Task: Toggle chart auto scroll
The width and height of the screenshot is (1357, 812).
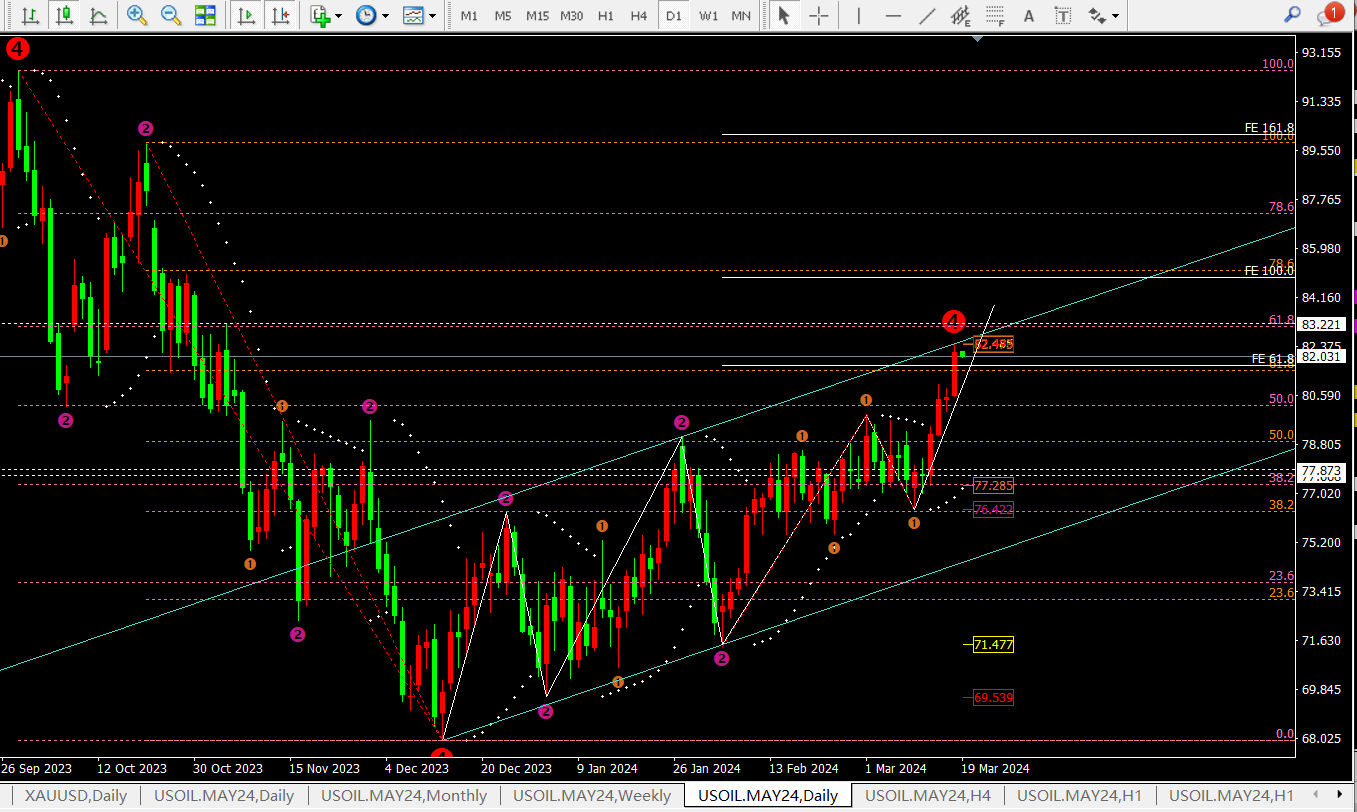Action: click(x=246, y=15)
